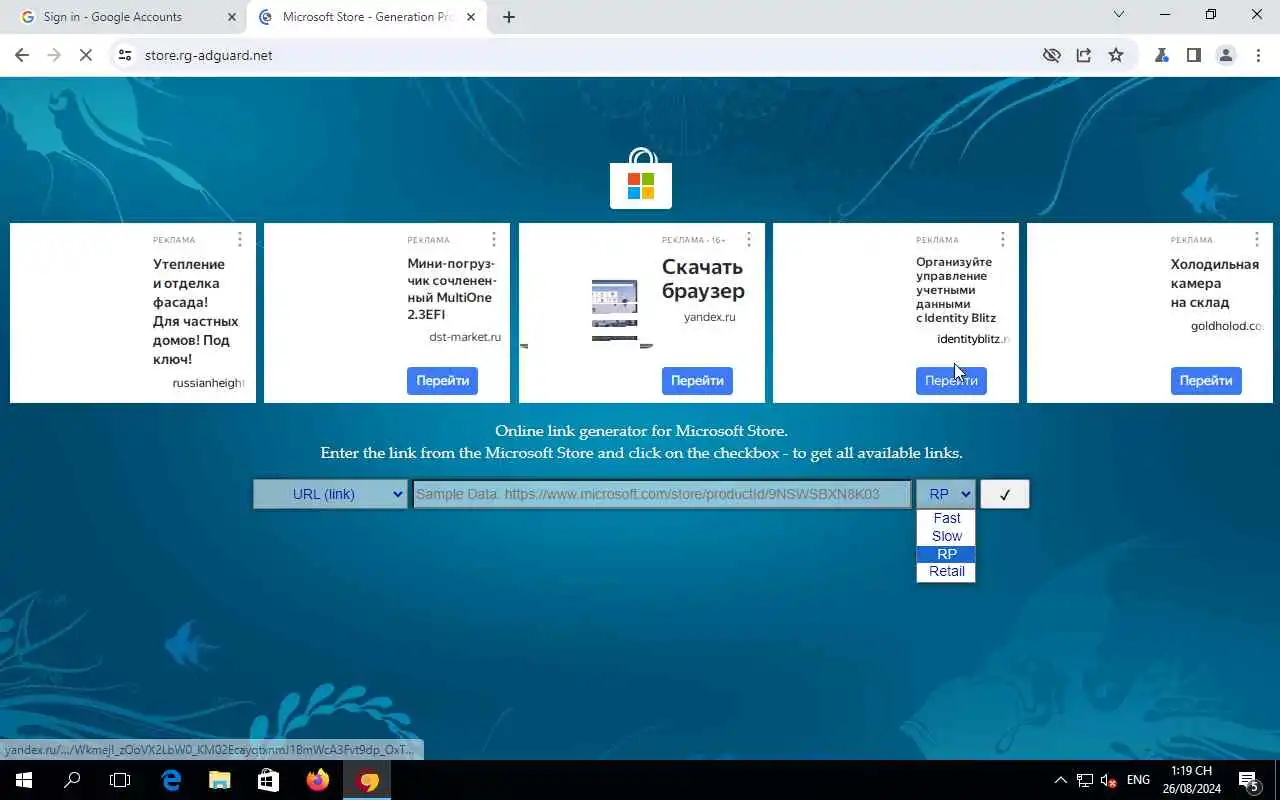Click the Microsoft Store bag logo

click(641, 180)
